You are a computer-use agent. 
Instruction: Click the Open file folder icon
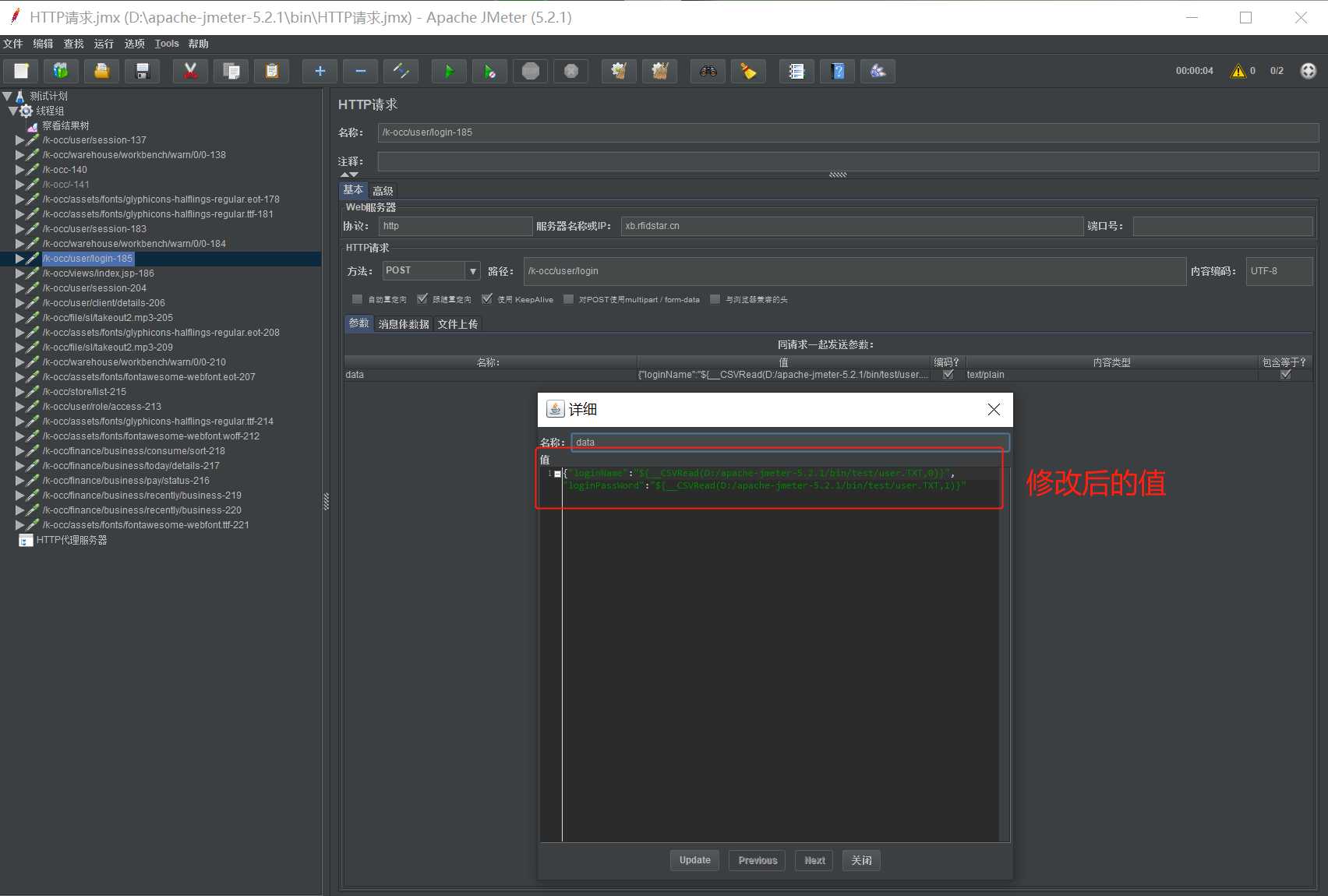[x=101, y=71]
